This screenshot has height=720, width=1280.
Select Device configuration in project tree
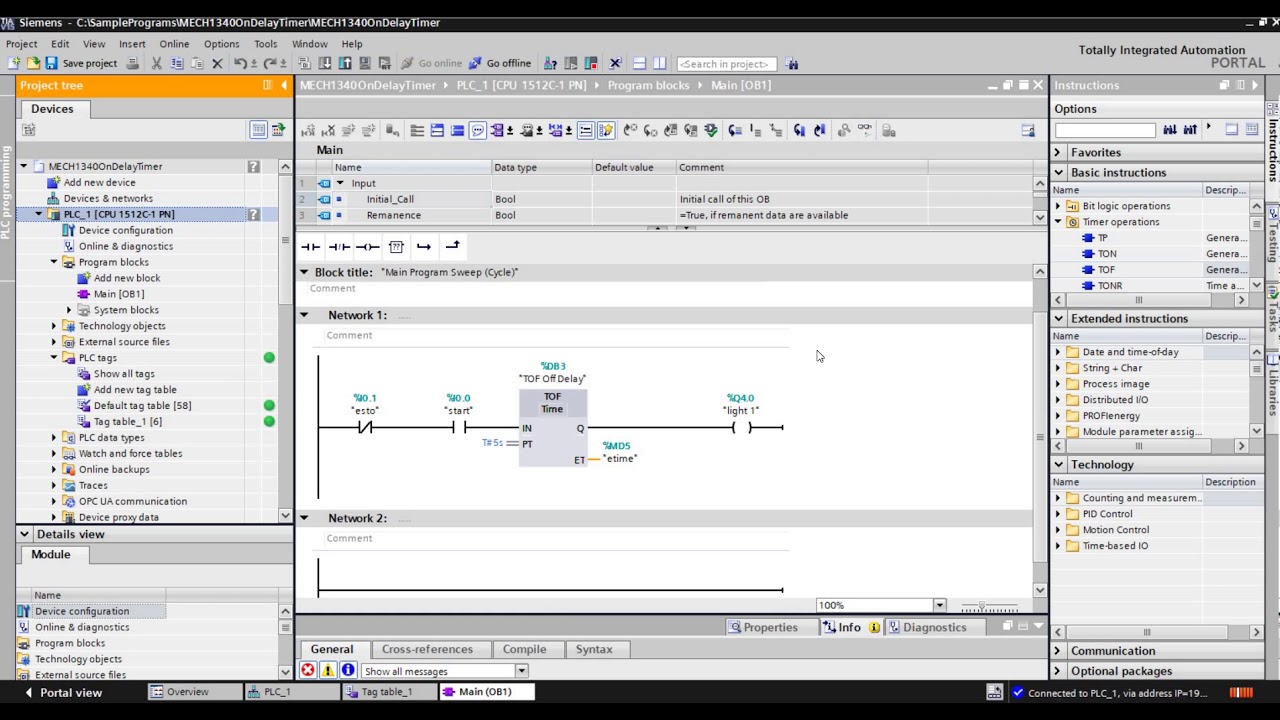(x=125, y=230)
